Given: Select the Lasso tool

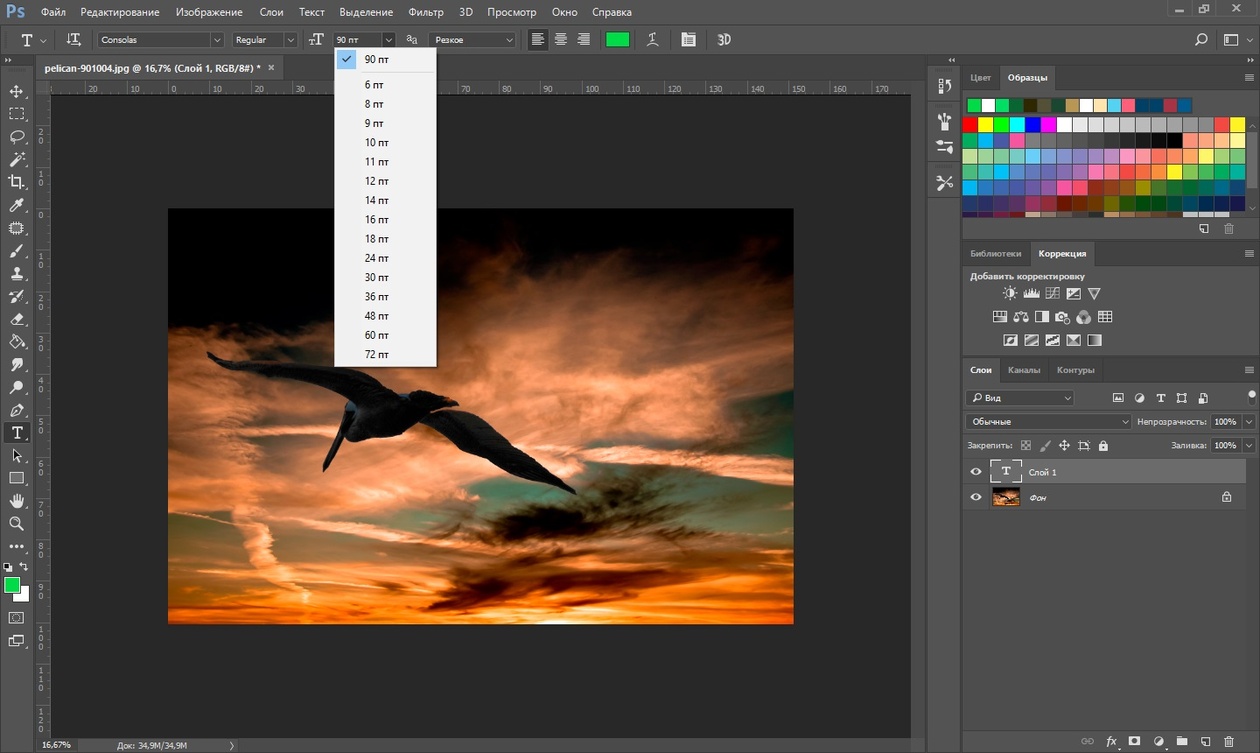Looking at the screenshot, I should coord(17,137).
